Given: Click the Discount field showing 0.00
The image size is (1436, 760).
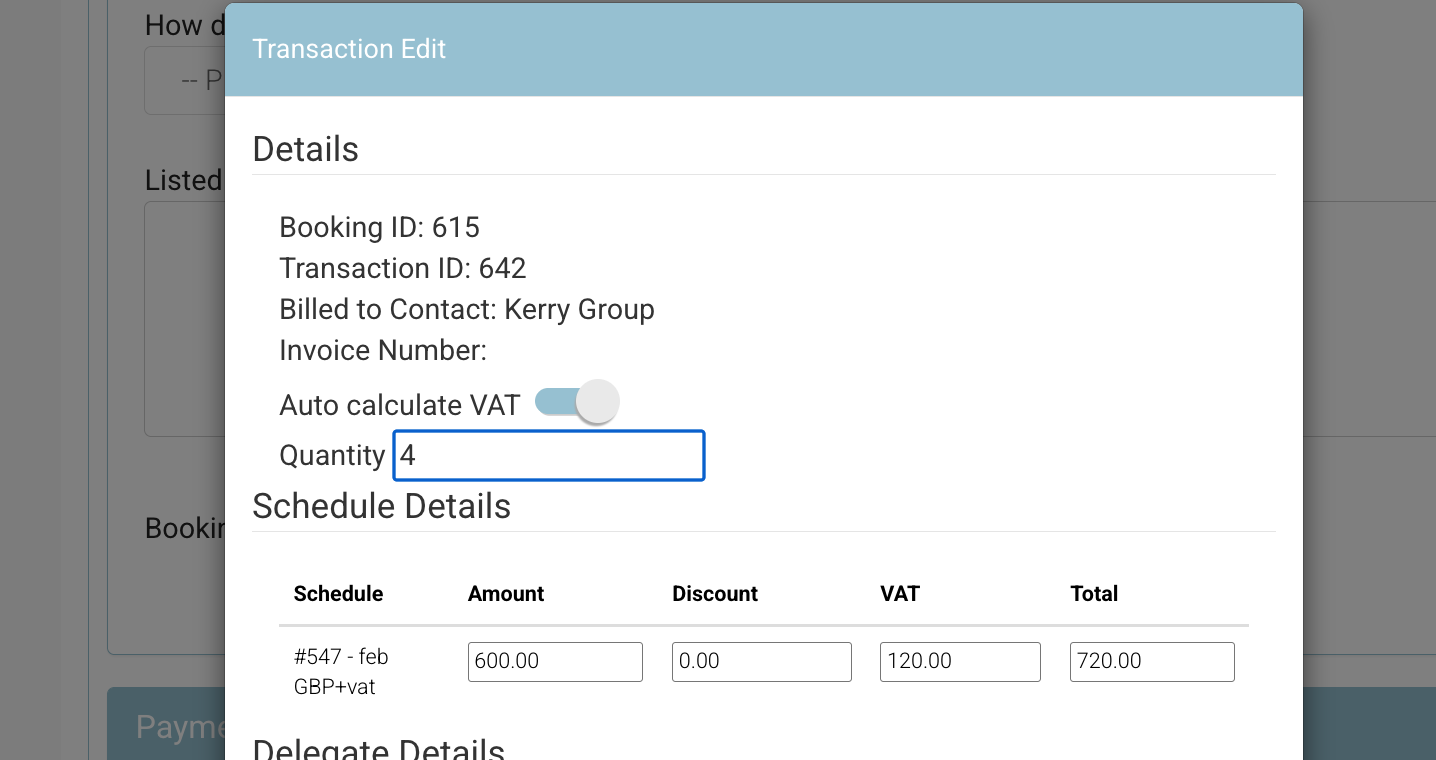Looking at the screenshot, I should click(762, 662).
